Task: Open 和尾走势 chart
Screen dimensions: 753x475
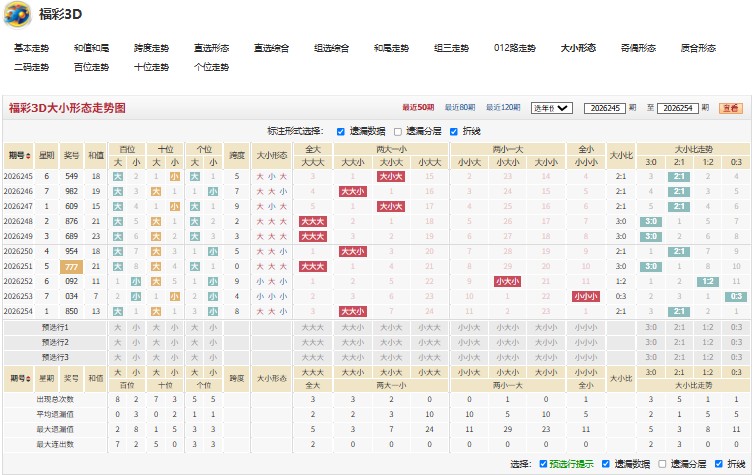Action: tap(391, 48)
